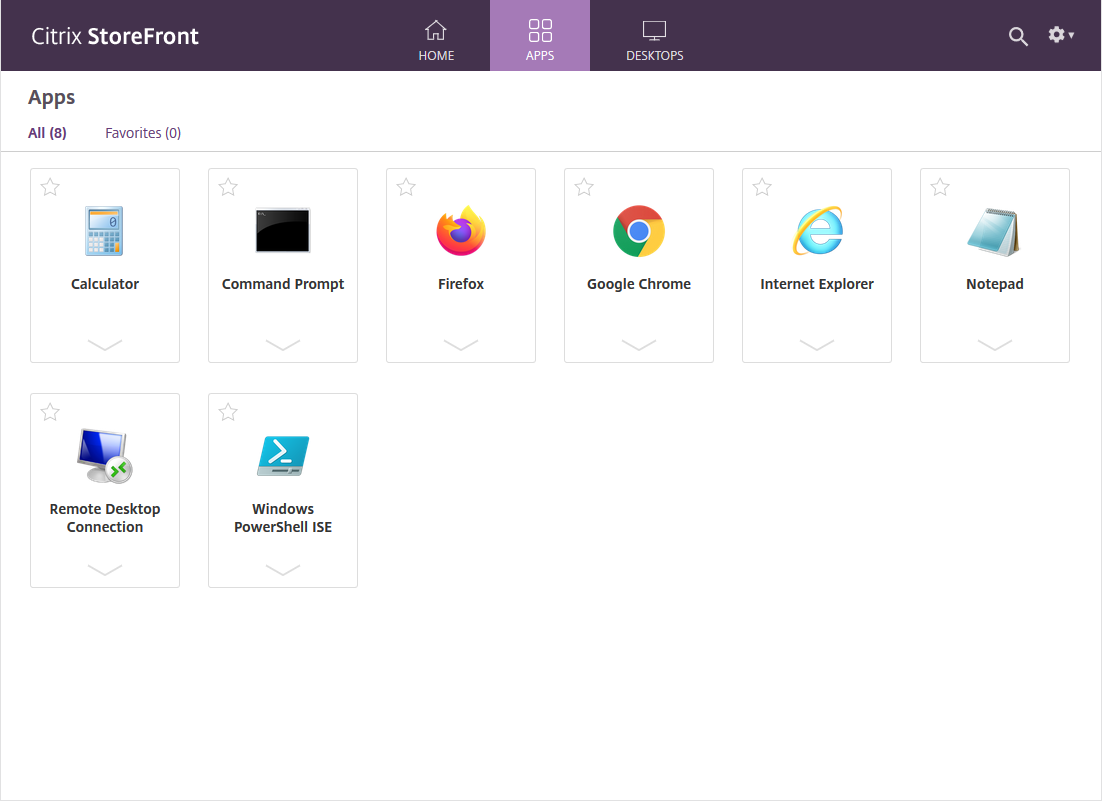Go to the HOME tab
The width and height of the screenshot is (1102, 801).
pos(436,36)
